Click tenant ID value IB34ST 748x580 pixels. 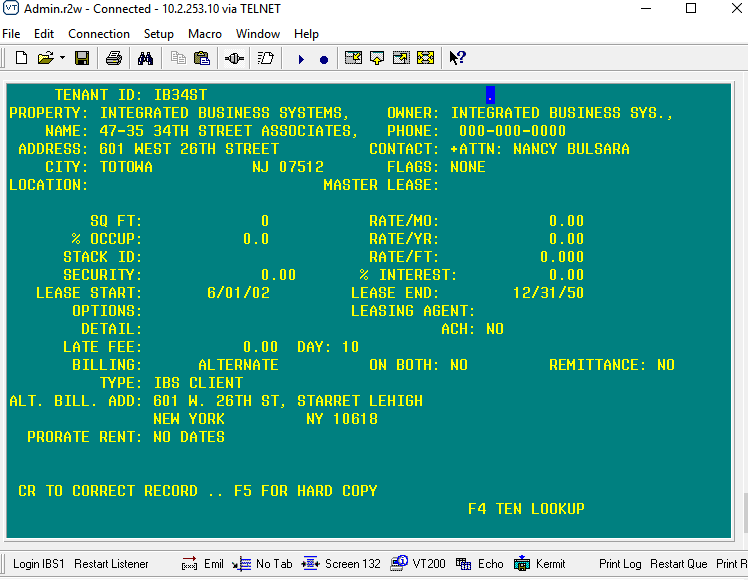[x=180, y=95]
